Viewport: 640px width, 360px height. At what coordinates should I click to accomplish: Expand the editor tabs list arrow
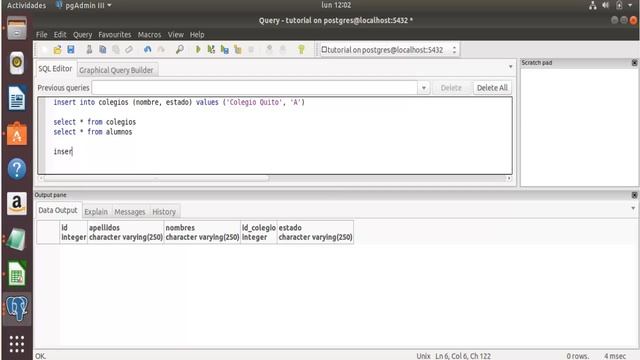tap(510, 67)
